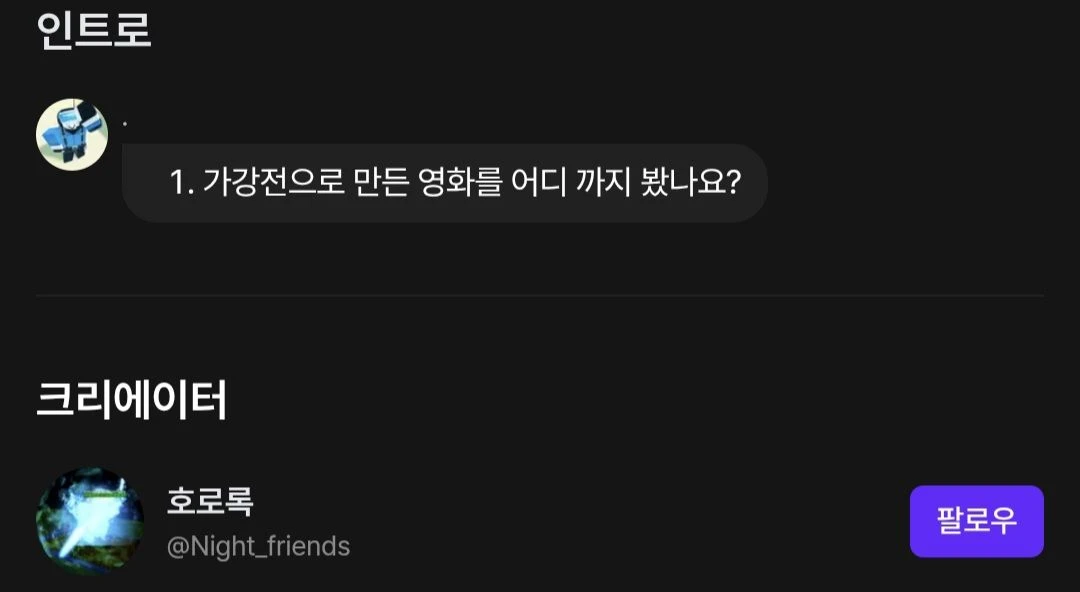Tap the gray username under 호로록
Viewport: 1080px width, 592px height.
pyautogui.click(x=258, y=546)
